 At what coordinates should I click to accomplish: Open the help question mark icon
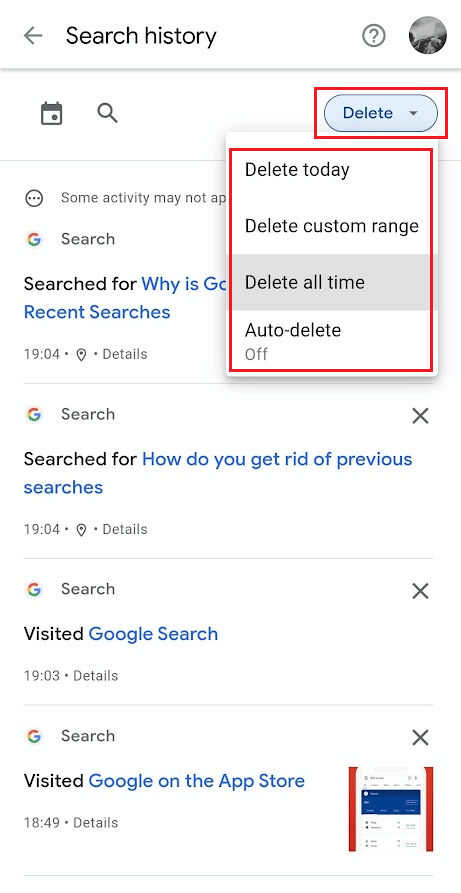click(x=374, y=36)
